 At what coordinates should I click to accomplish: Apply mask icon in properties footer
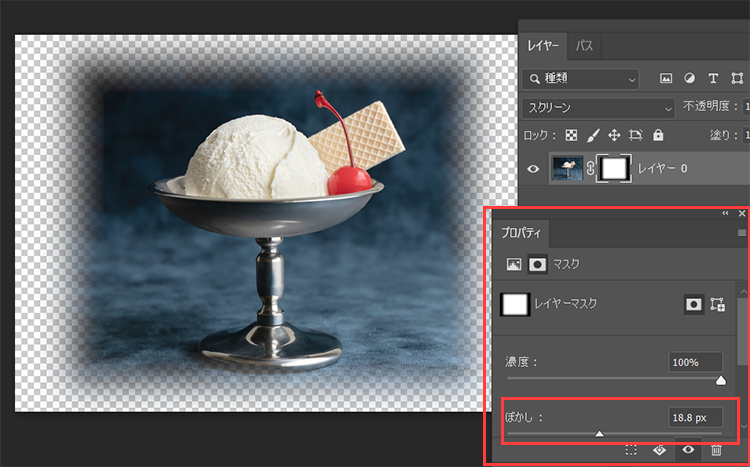659,450
